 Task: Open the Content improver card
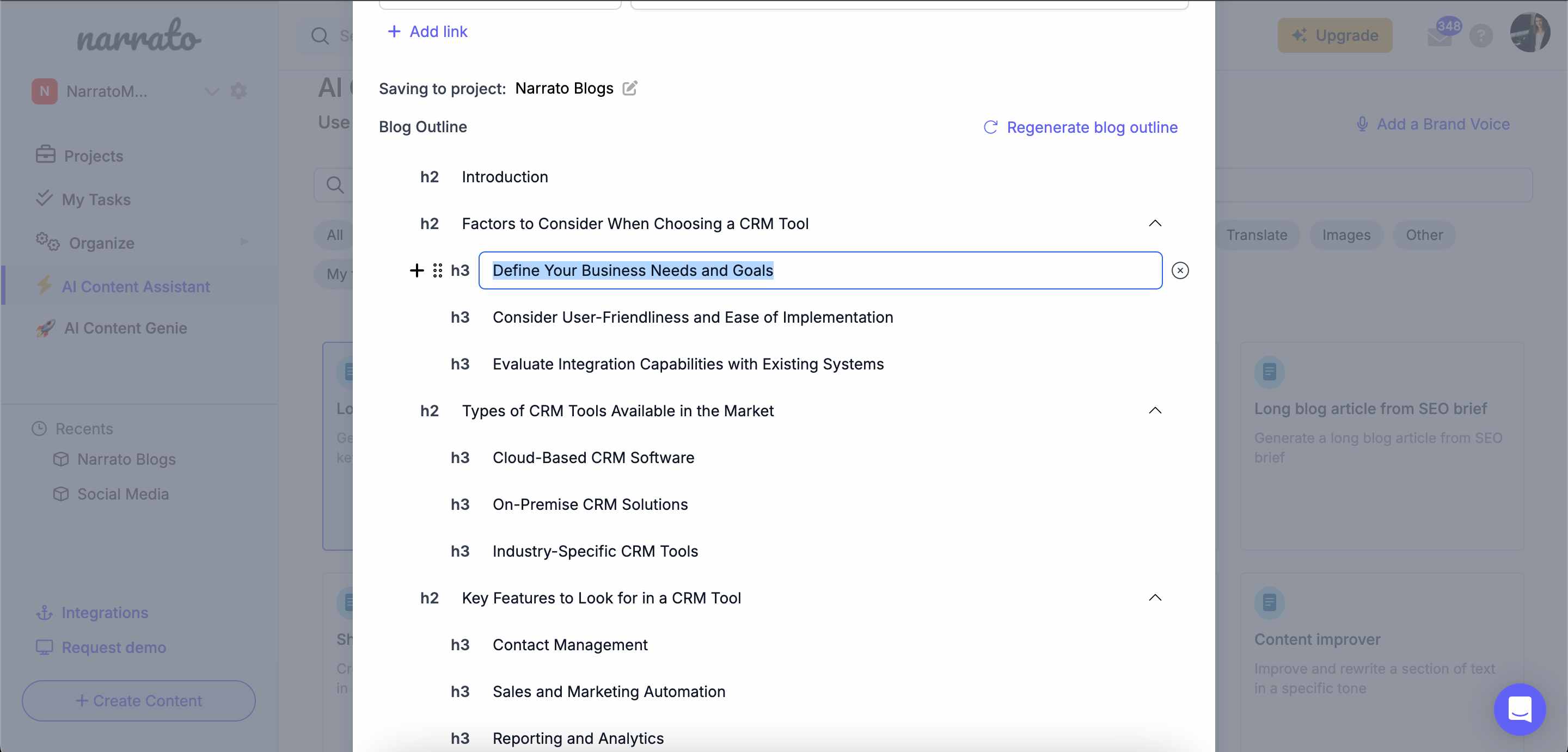pos(1382,662)
